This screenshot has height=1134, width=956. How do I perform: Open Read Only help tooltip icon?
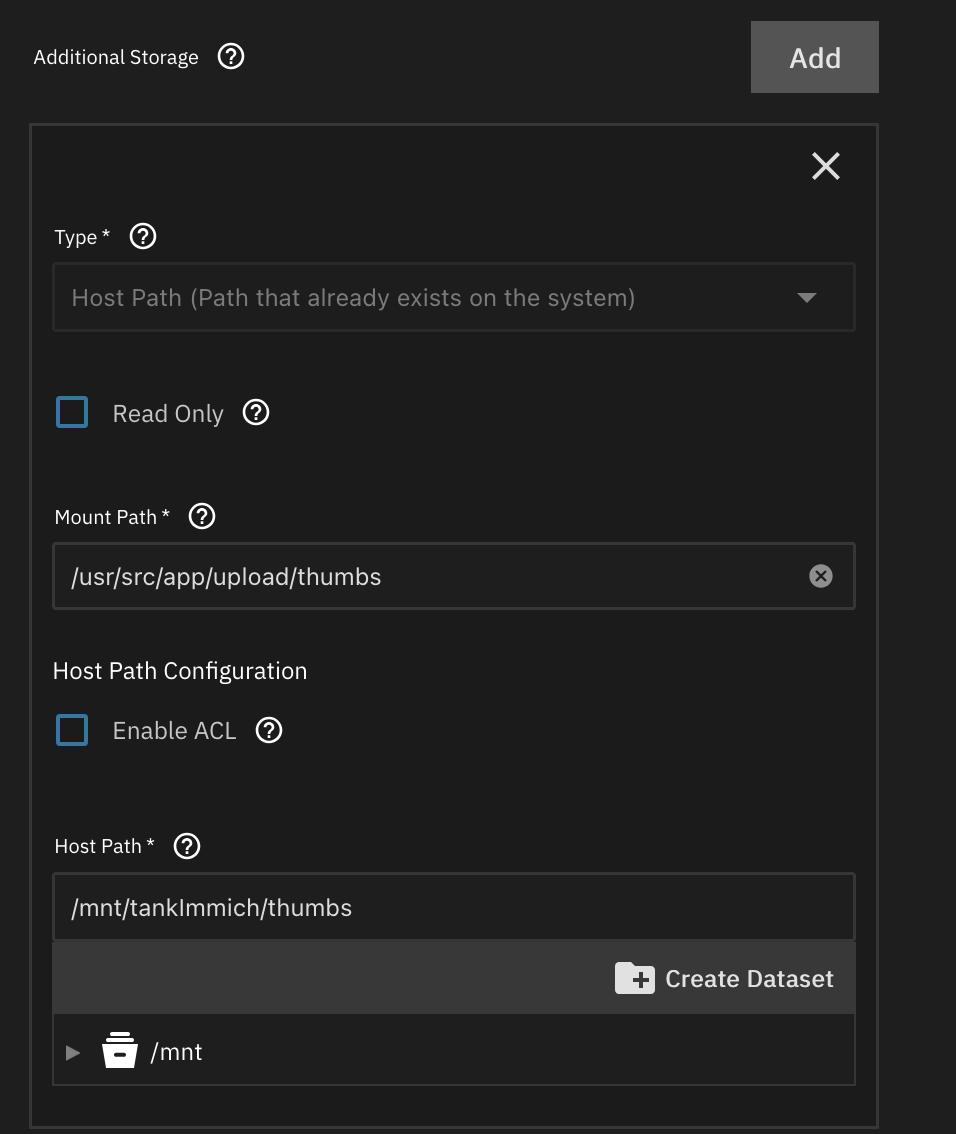256,412
